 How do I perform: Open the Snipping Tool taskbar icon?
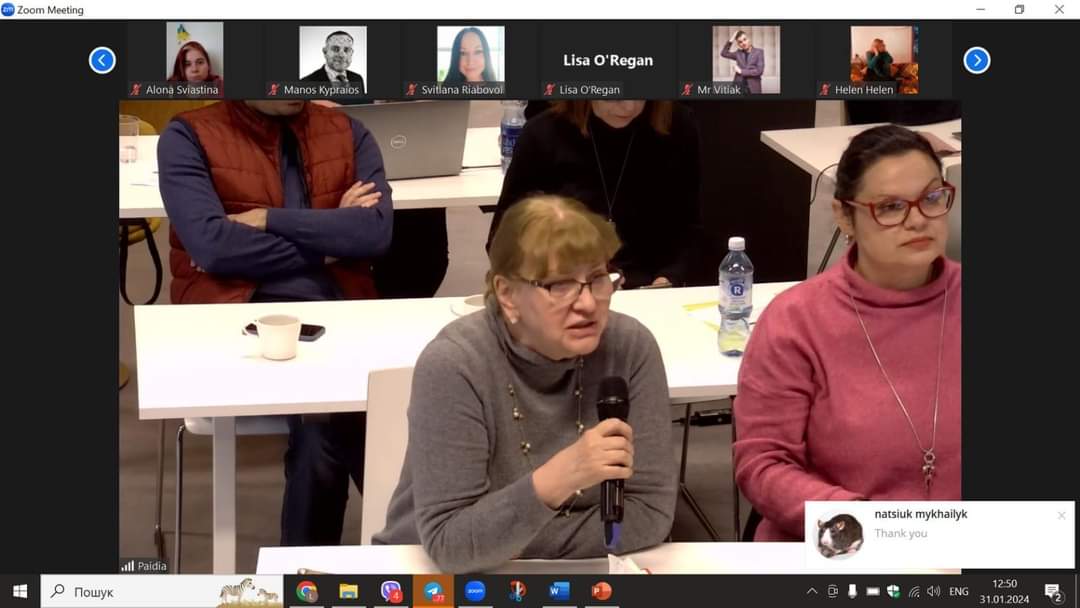pos(517,591)
